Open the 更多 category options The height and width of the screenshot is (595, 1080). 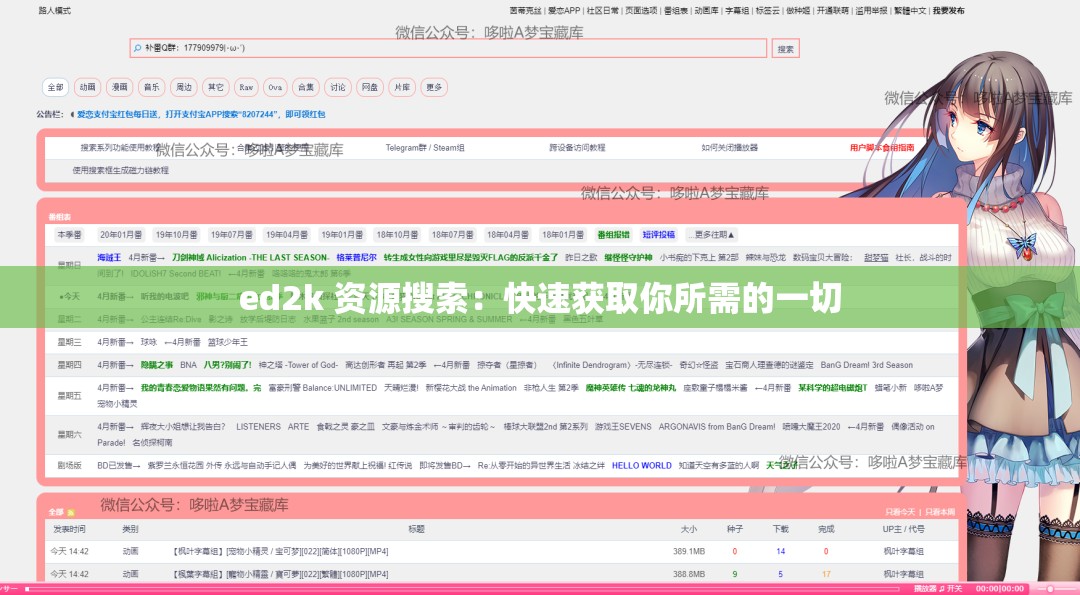(x=433, y=87)
